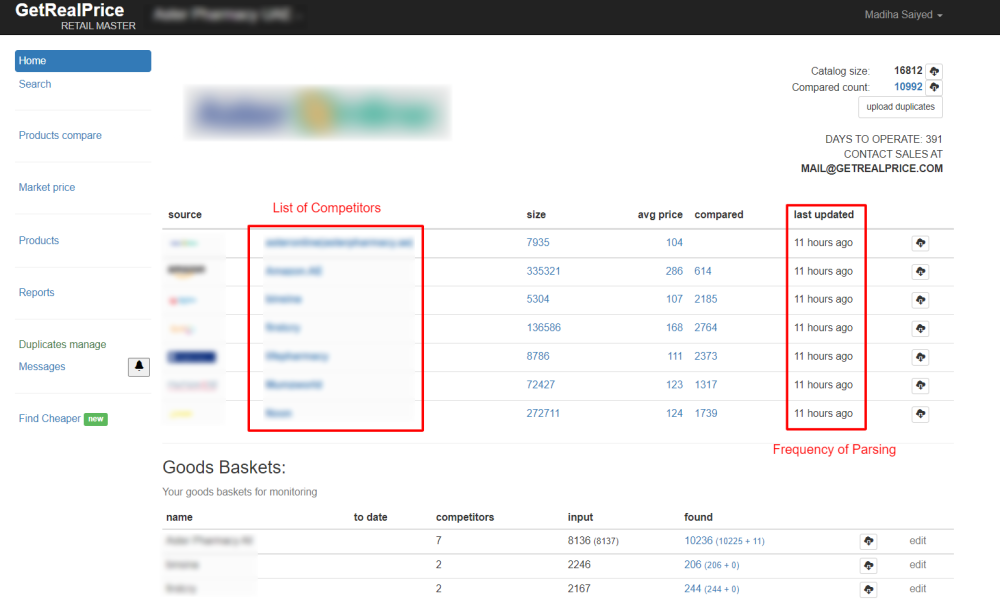Download data for the row with size 136586
The image size is (1000, 600).
920,329
